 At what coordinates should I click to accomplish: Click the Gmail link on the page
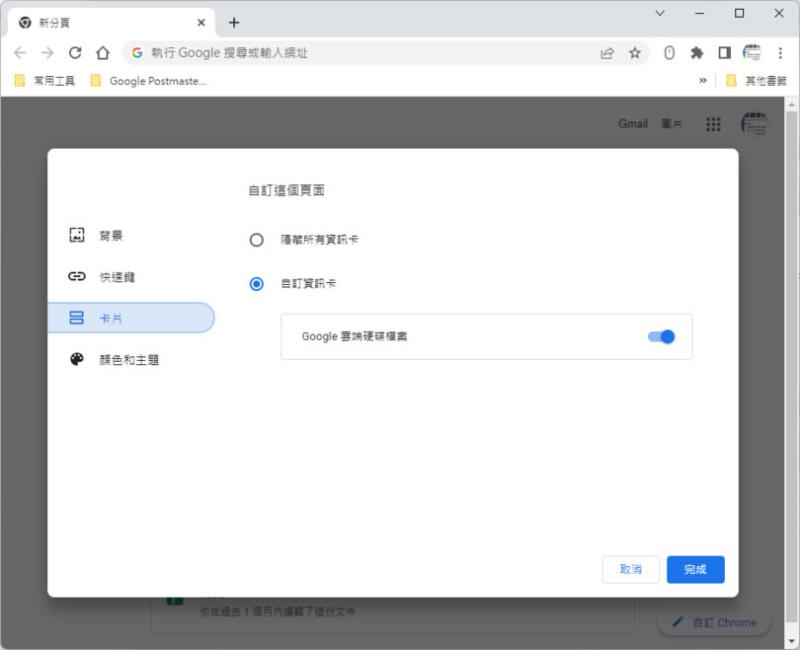click(633, 123)
